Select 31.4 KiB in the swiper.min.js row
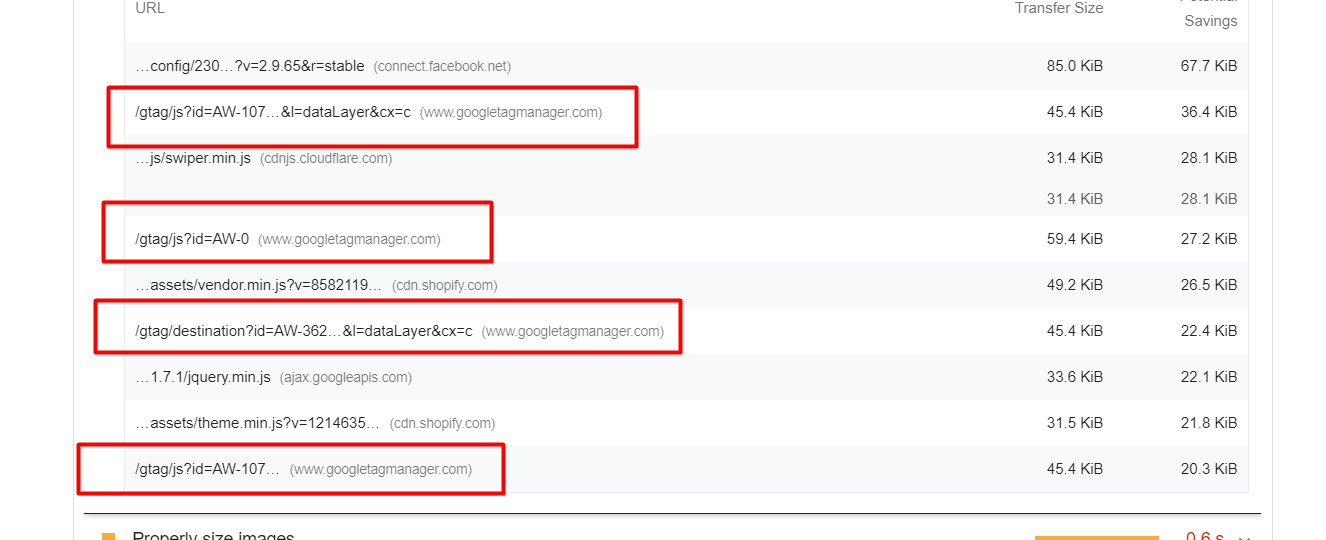1326x540 pixels. pos(1075,158)
